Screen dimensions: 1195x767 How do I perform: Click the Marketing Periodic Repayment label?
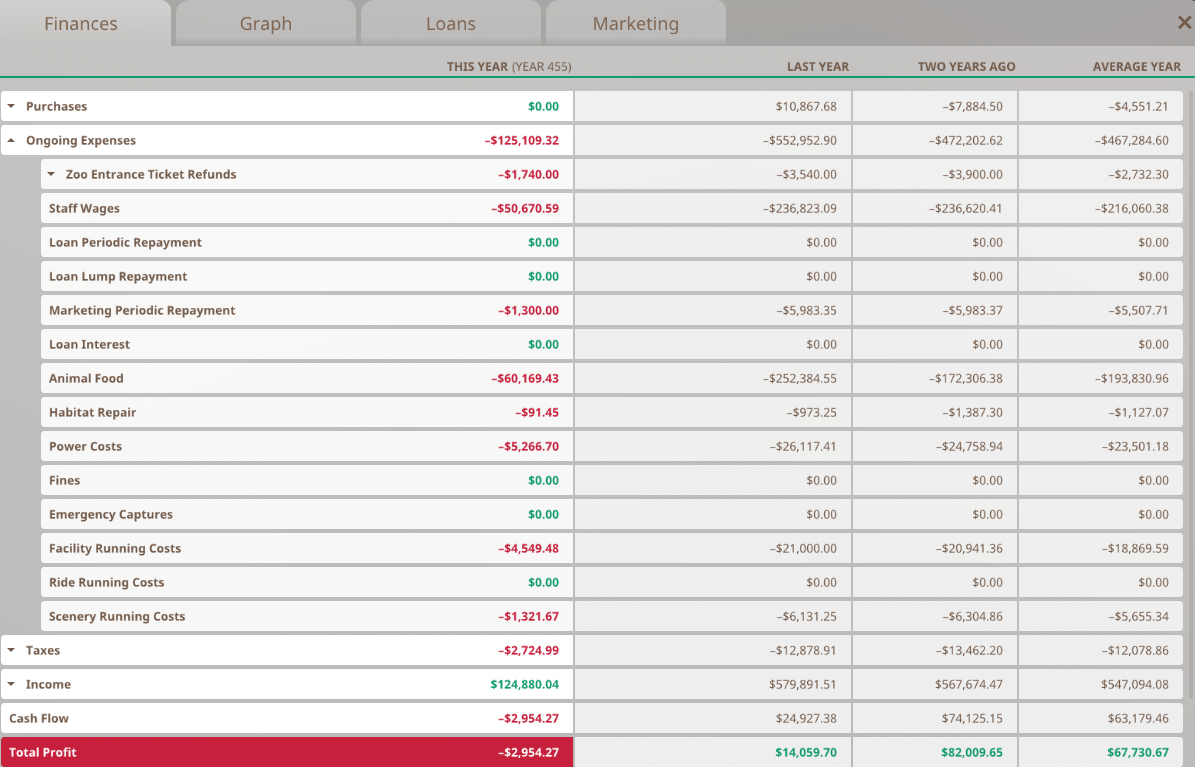pos(143,310)
